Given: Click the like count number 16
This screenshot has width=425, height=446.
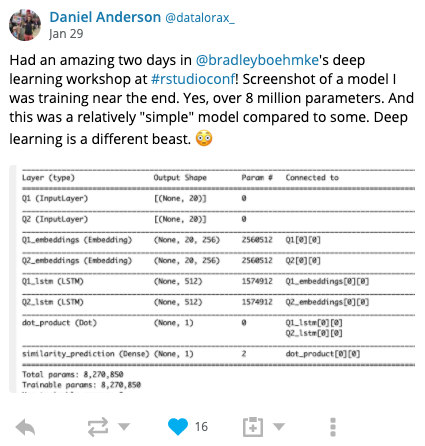Looking at the screenshot, I should click(201, 427).
